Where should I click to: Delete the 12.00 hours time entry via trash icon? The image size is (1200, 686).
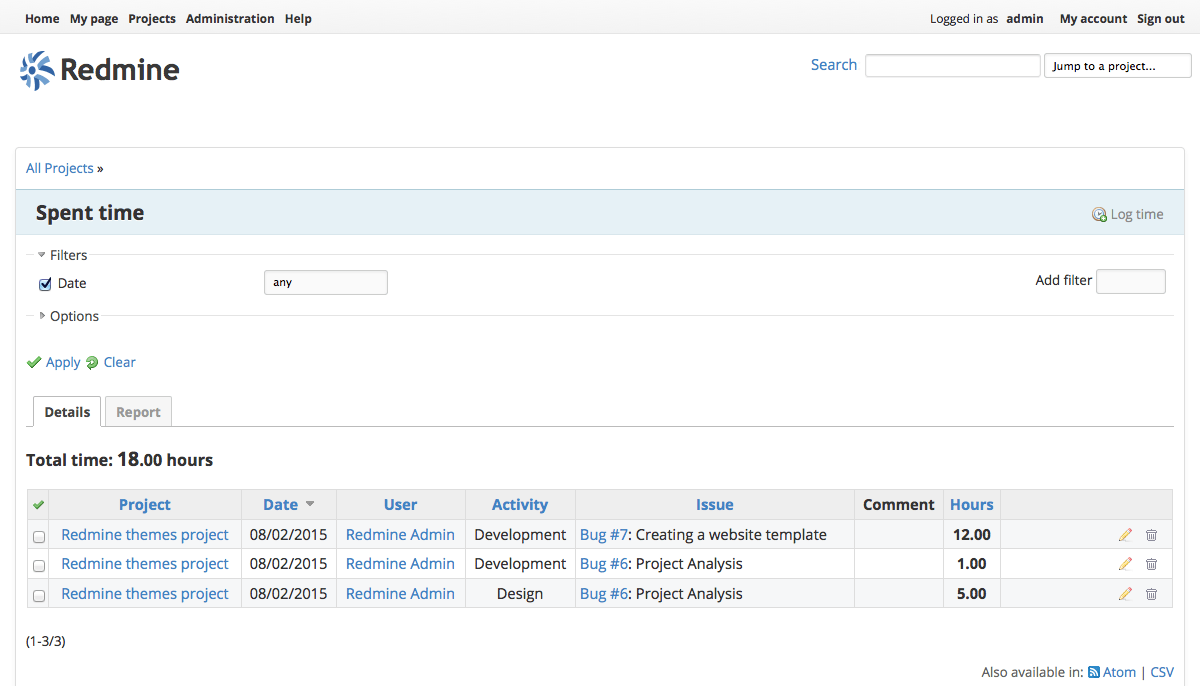point(1151,535)
